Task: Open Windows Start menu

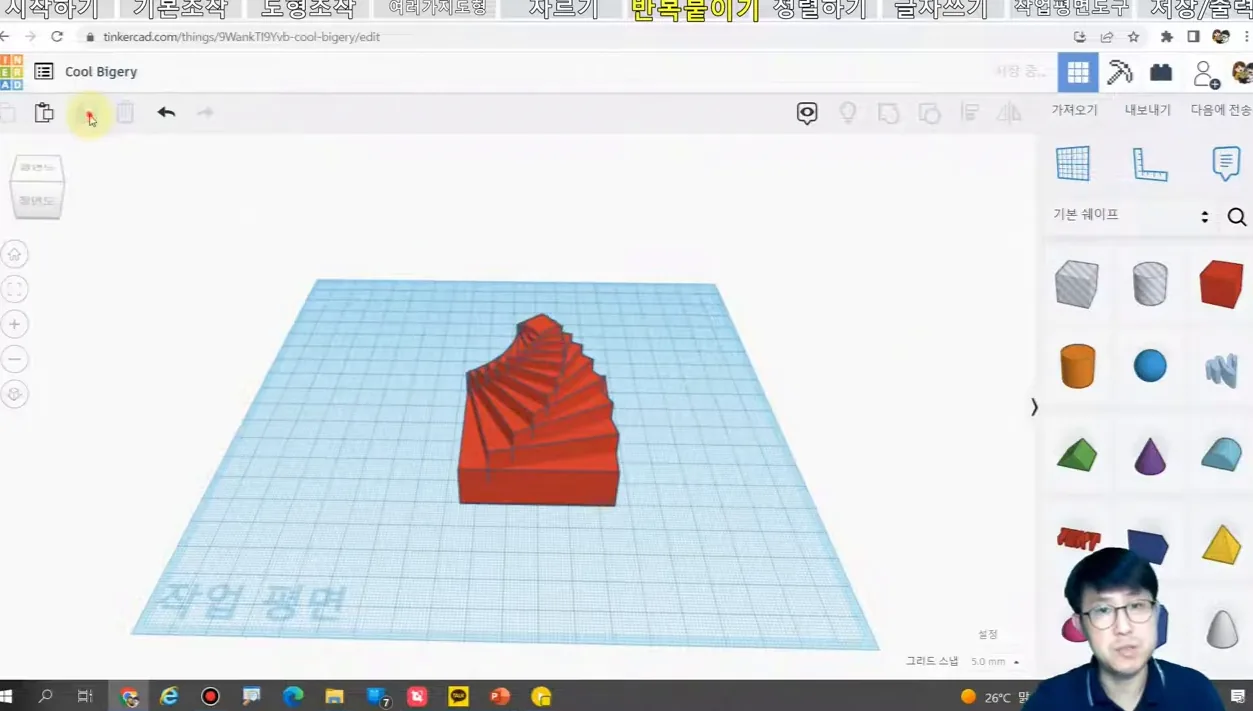Action: coord(6,696)
